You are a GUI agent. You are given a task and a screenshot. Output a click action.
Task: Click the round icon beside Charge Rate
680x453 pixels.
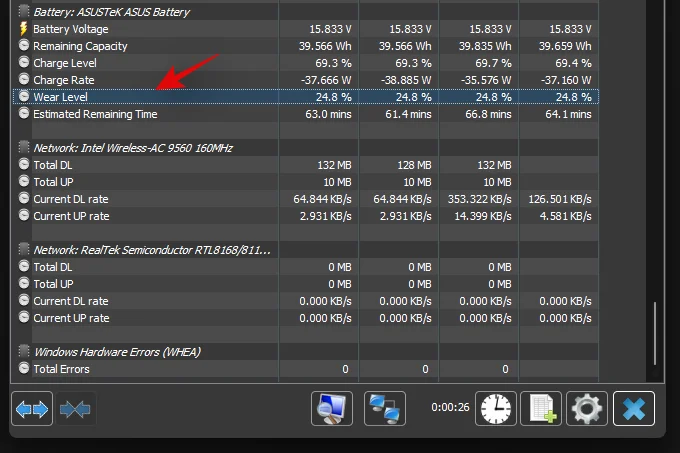(24, 79)
